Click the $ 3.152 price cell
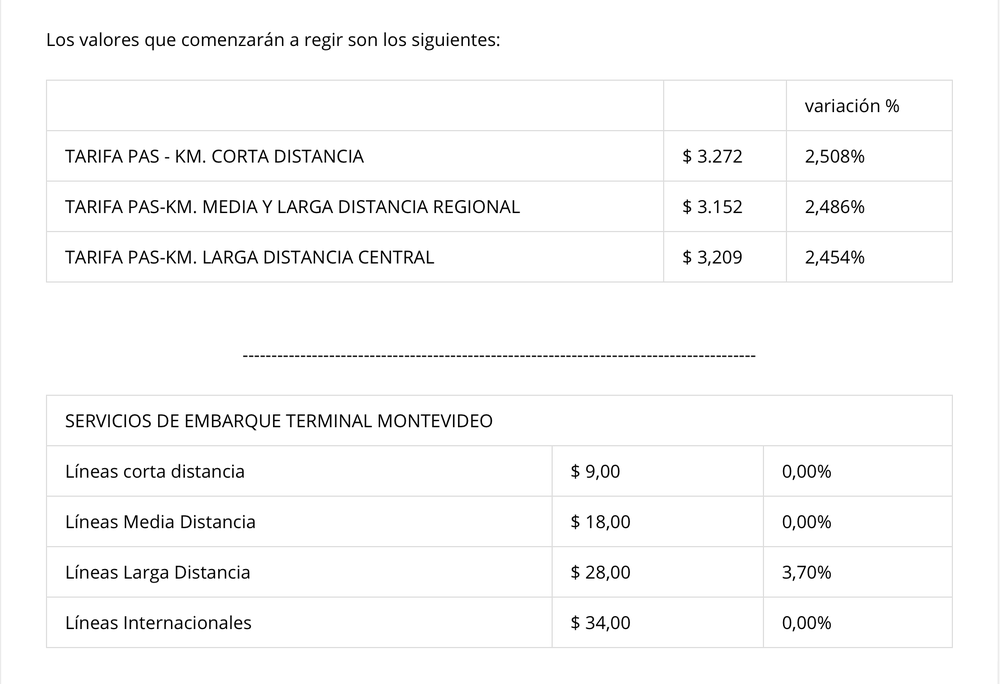Viewport: 1000px width, 684px height. (712, 207)
